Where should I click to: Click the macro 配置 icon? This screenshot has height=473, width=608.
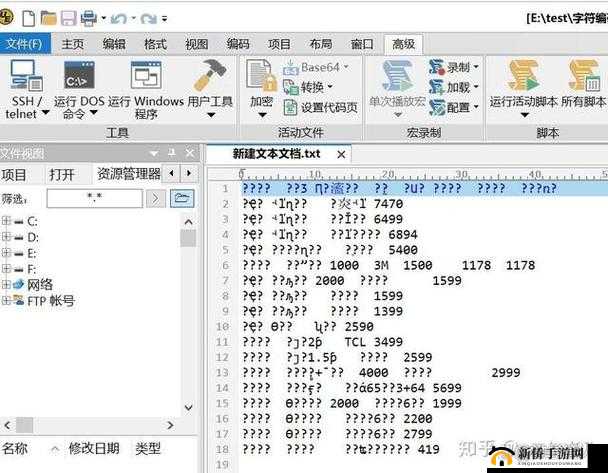(x=437, y=107)
